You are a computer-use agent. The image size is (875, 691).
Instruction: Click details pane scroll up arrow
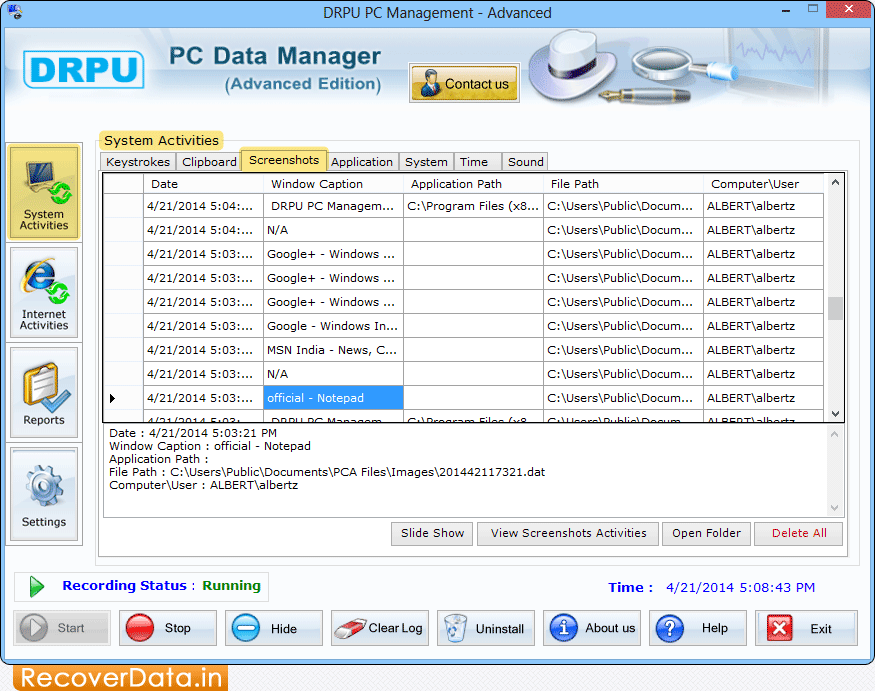835,434
